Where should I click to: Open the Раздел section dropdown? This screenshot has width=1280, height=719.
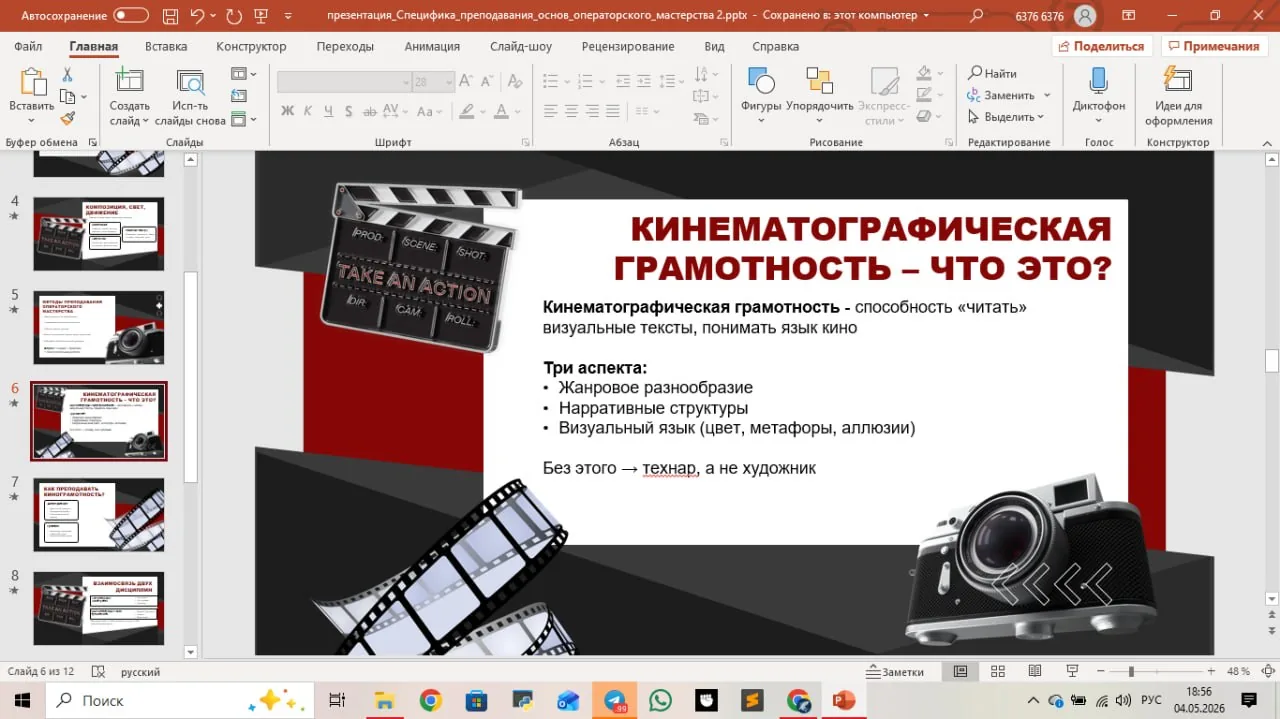click(x=244, y=119)
